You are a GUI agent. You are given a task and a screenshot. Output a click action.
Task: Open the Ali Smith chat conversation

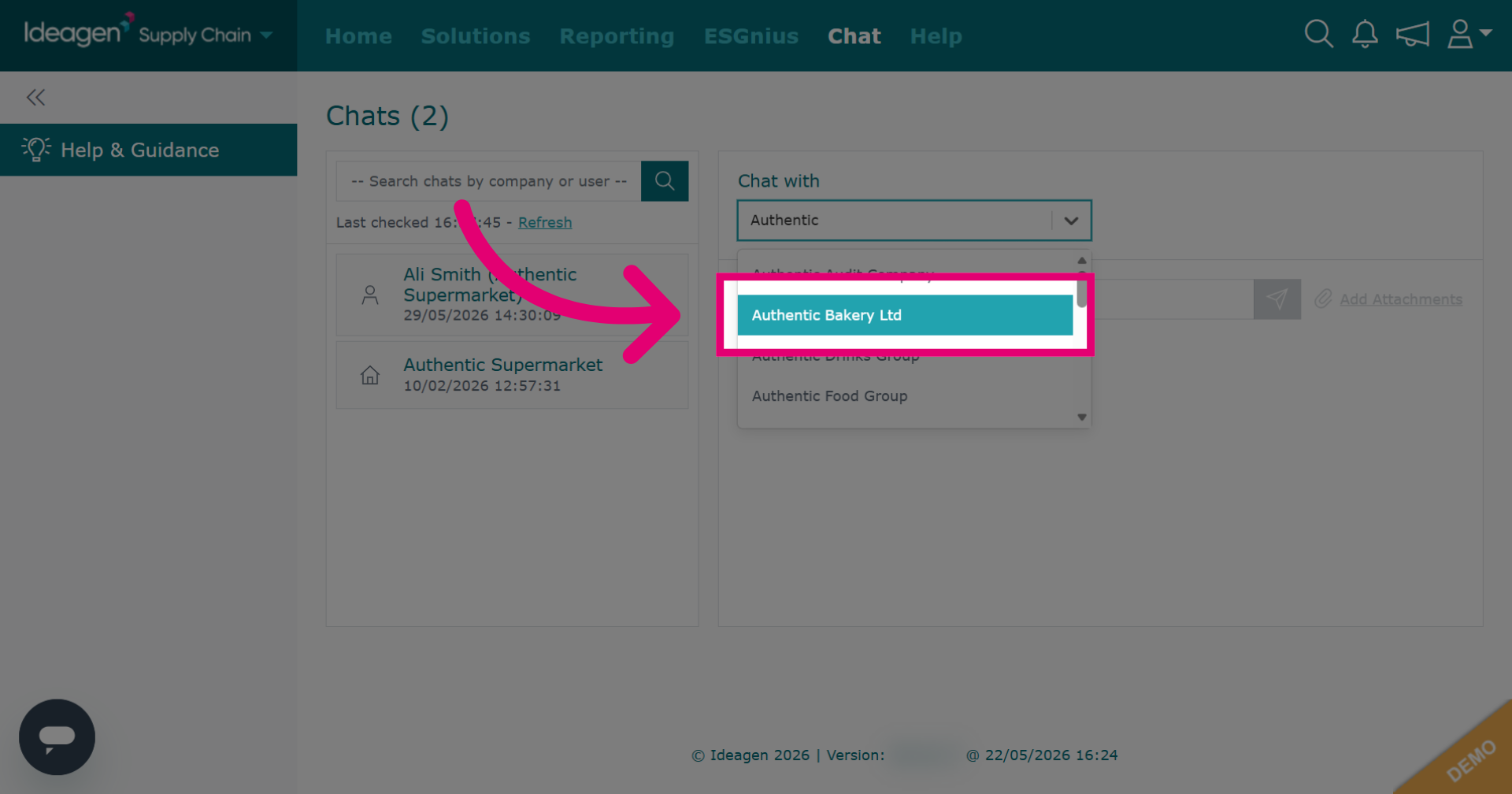click(512, 295)
